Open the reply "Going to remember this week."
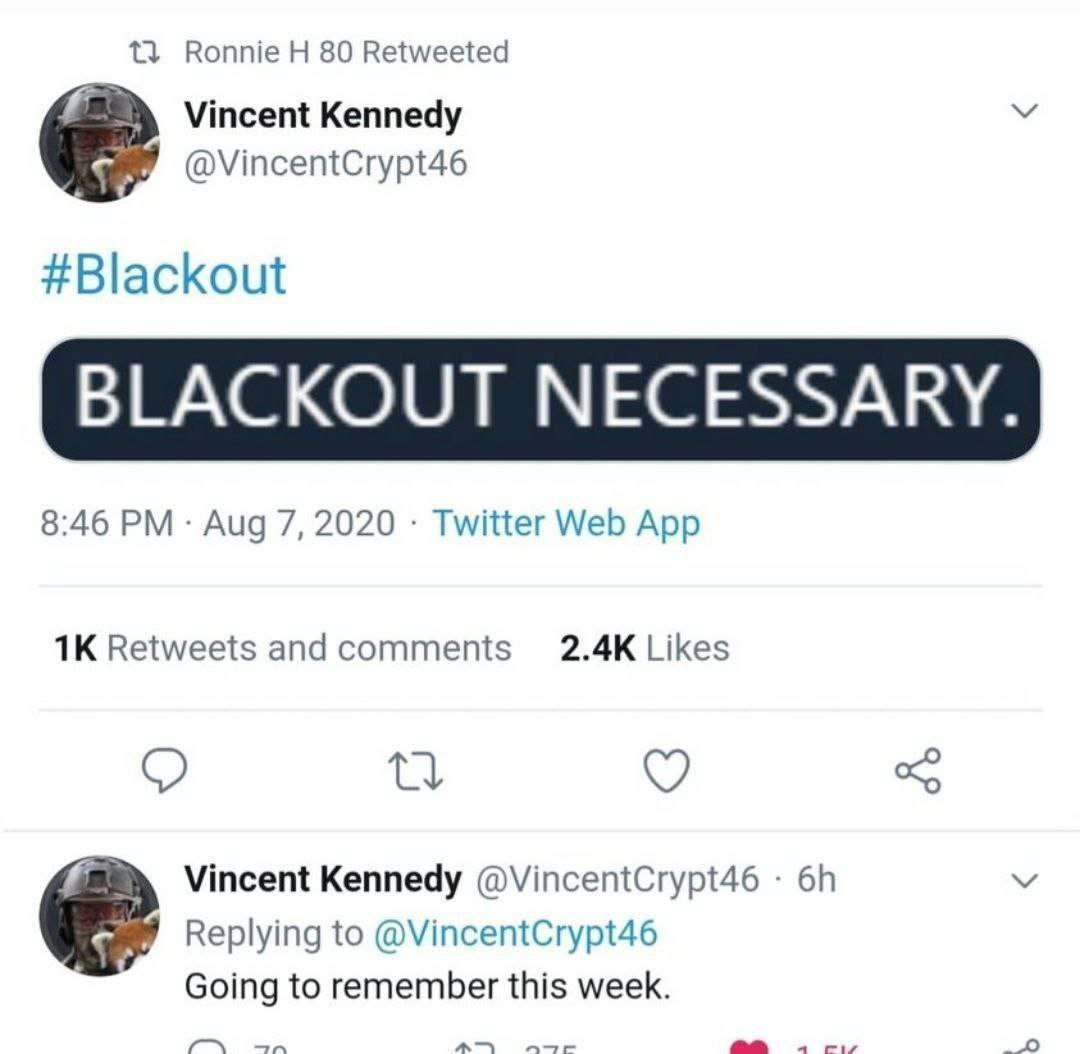This screenshot has height=1054, width=1080. coord(426,986)
